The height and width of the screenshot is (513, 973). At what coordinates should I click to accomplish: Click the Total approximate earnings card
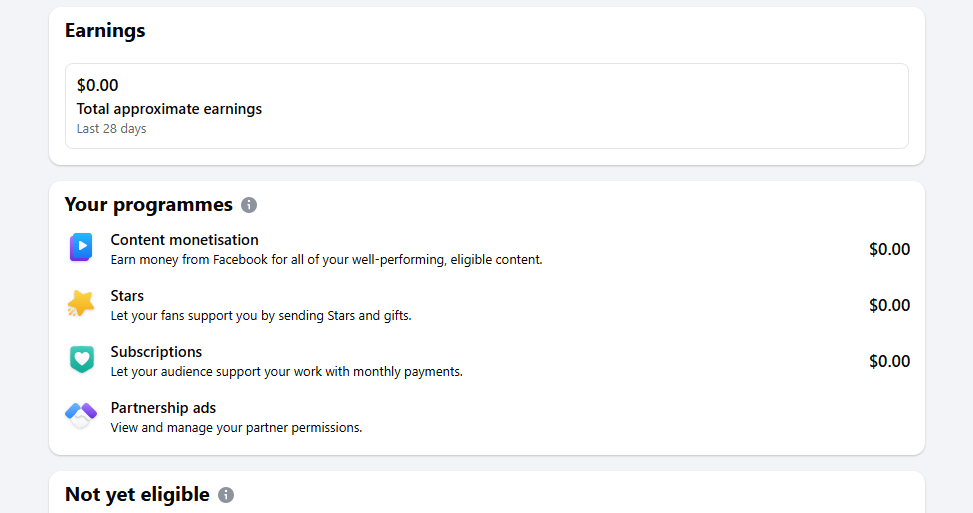pos(486,106)
